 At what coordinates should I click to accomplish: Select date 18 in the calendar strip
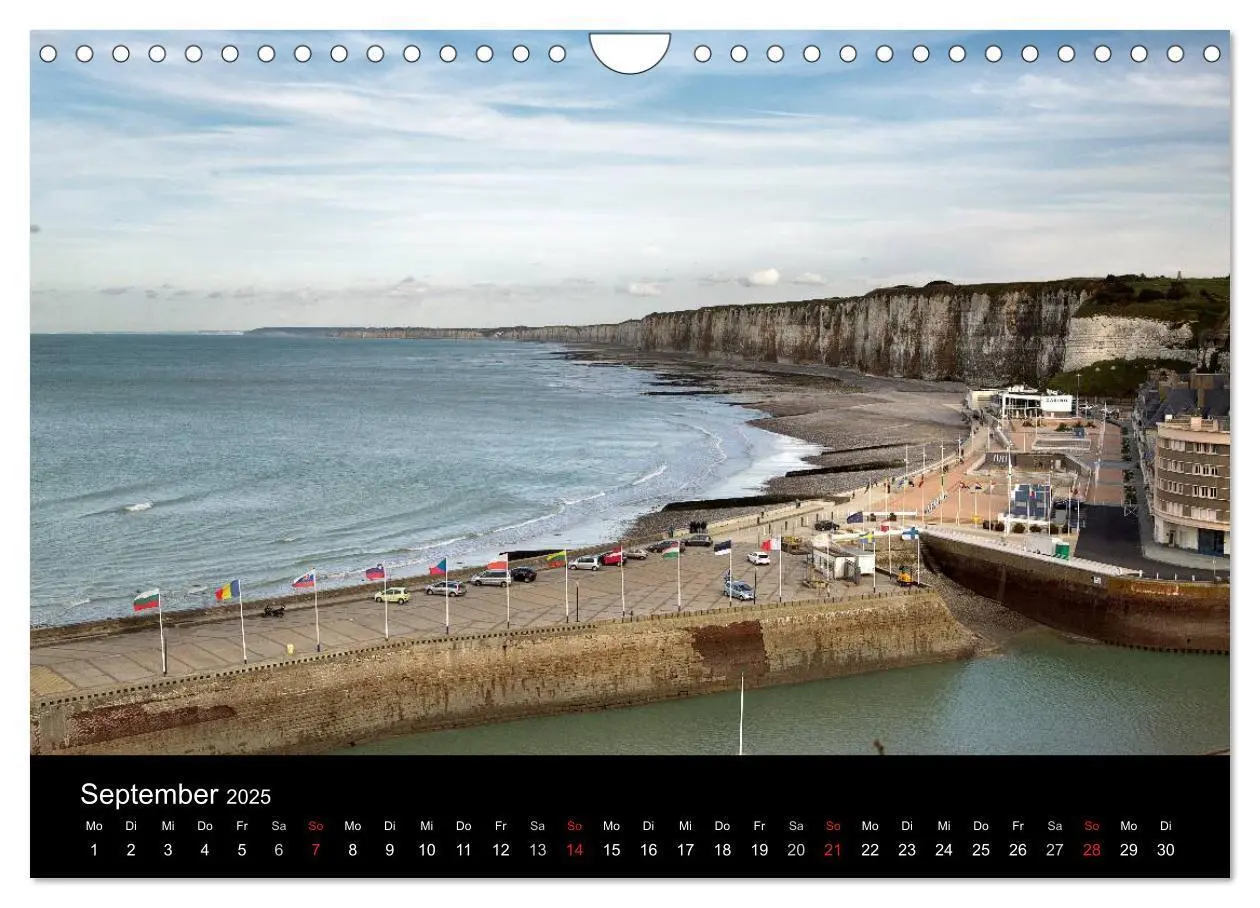pyautogui.click(x=722, y=850)
